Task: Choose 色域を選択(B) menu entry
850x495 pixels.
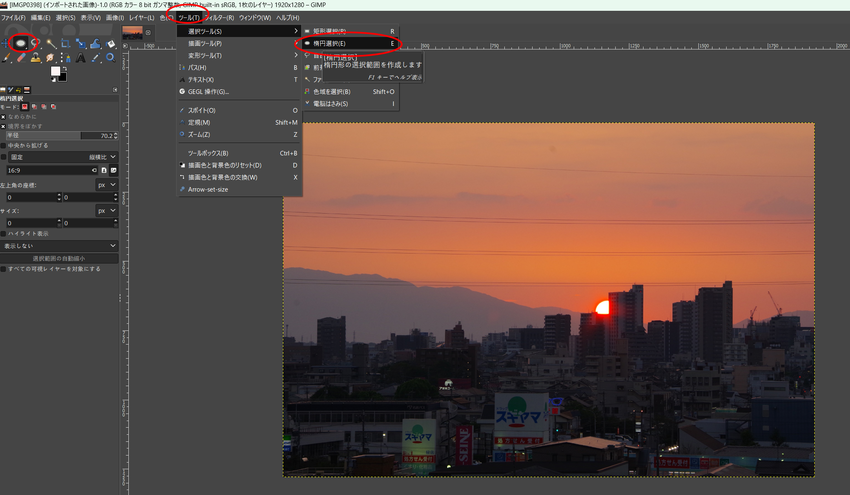Action: tap(351, 92)
